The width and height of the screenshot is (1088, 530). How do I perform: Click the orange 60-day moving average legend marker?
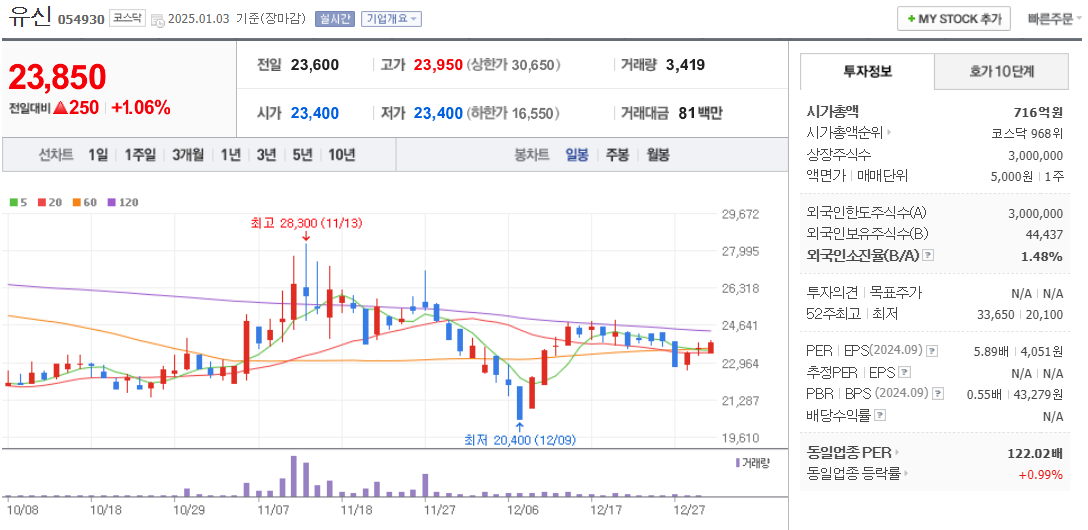pos(76,203)
